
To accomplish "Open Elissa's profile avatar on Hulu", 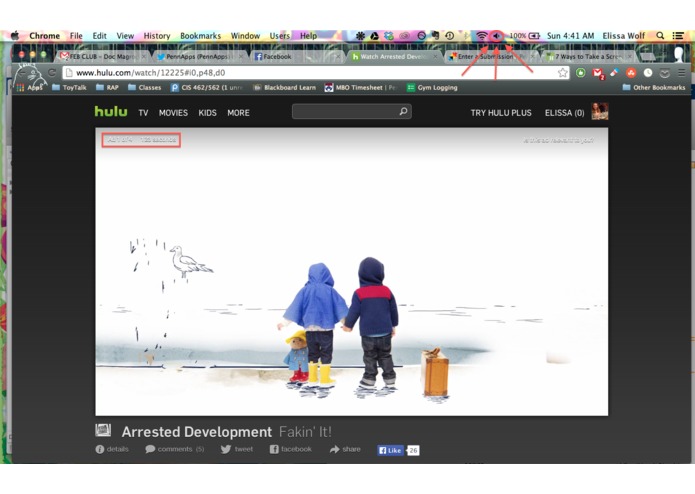I will (x=600, y=112).
